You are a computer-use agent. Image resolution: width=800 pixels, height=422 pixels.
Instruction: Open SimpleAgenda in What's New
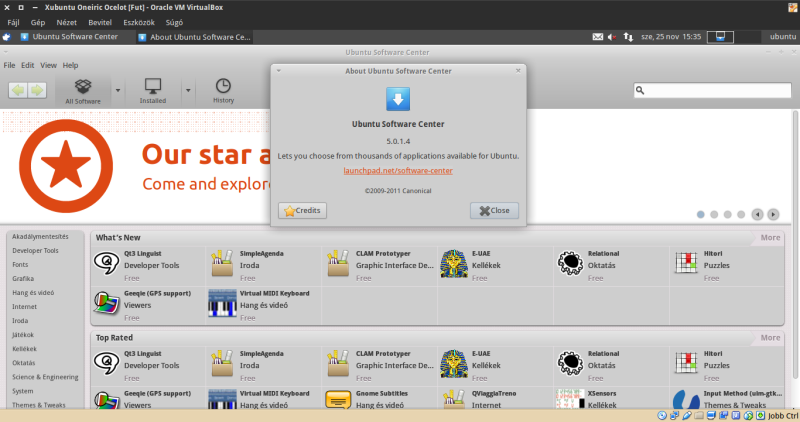click(x=264, y=265)
